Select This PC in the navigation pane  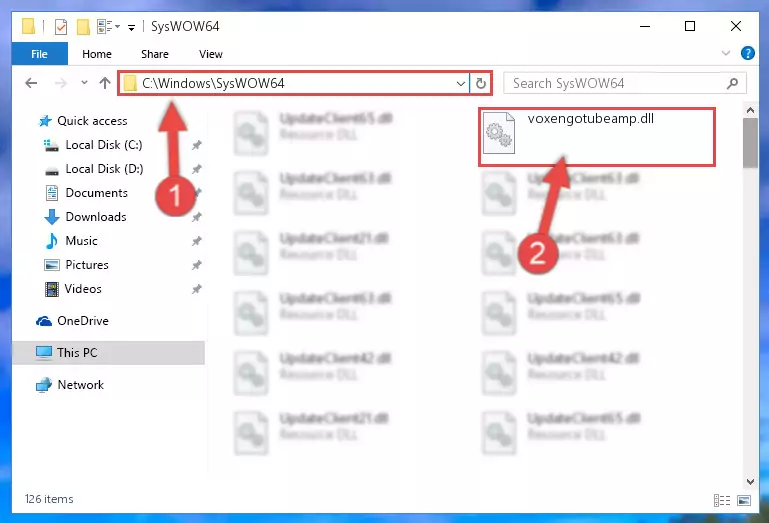point(108,353)
